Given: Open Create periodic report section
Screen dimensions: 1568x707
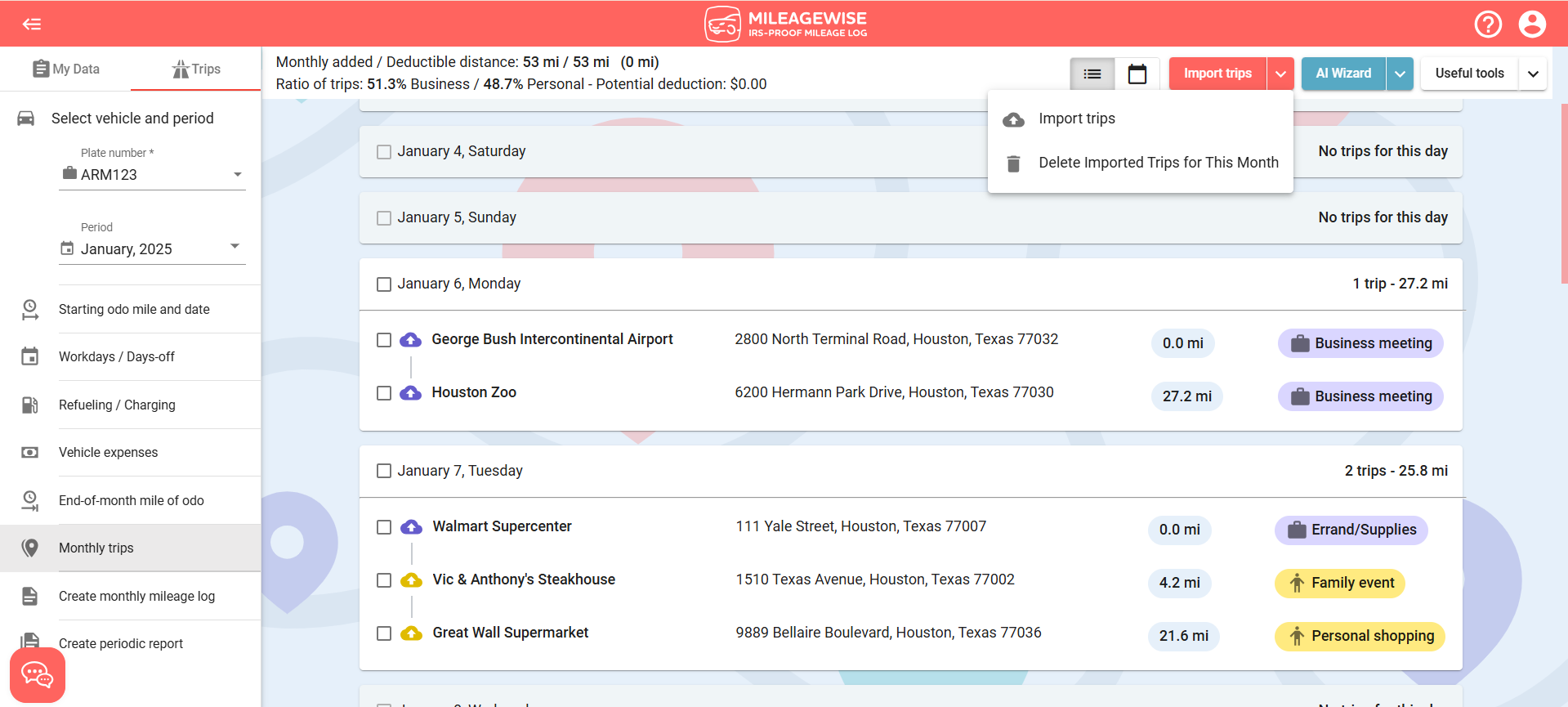Looking at the screenshot, I should click(x=131, y=643).
